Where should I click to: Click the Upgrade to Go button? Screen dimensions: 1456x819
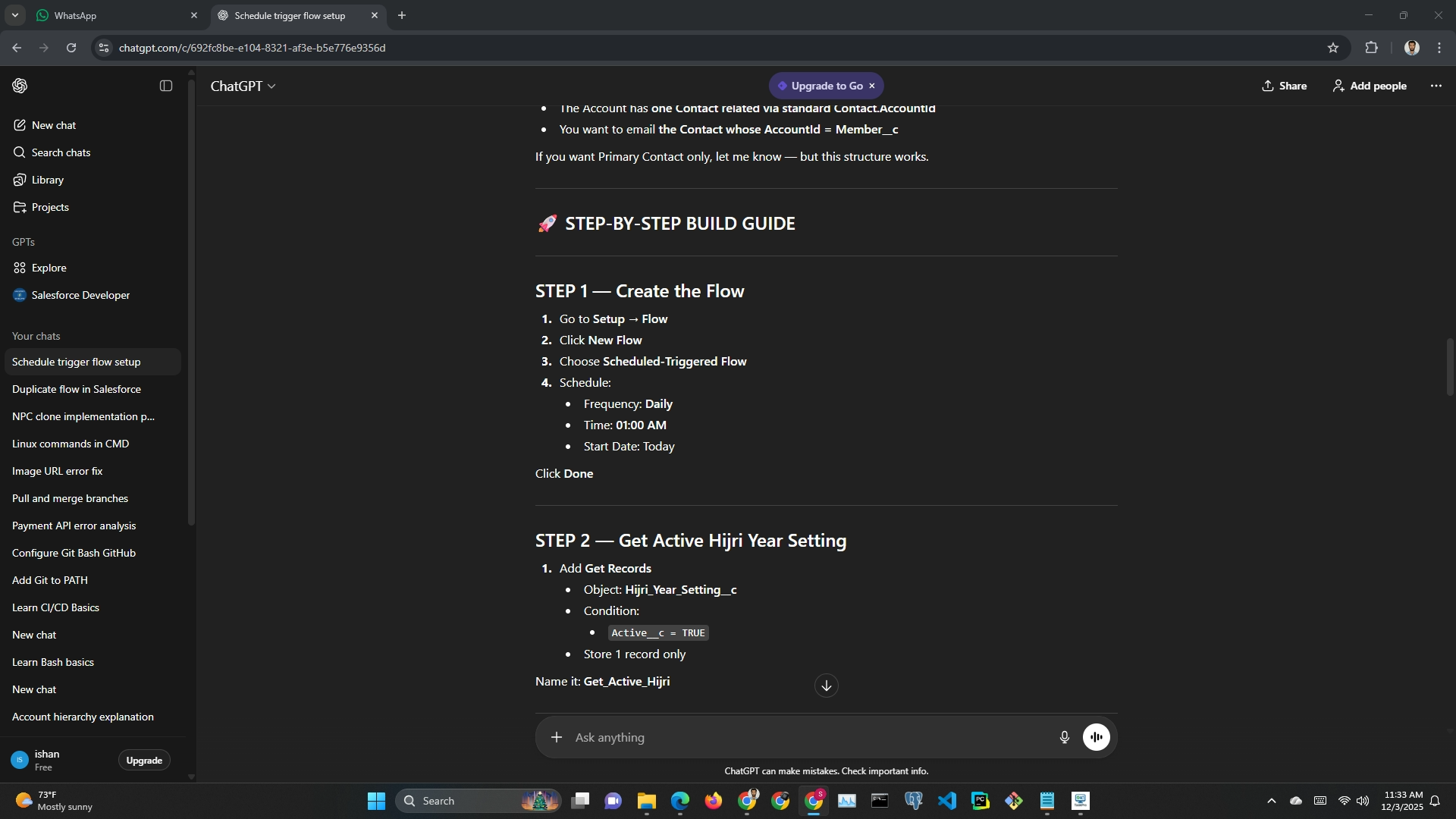[x=819, y=86]
